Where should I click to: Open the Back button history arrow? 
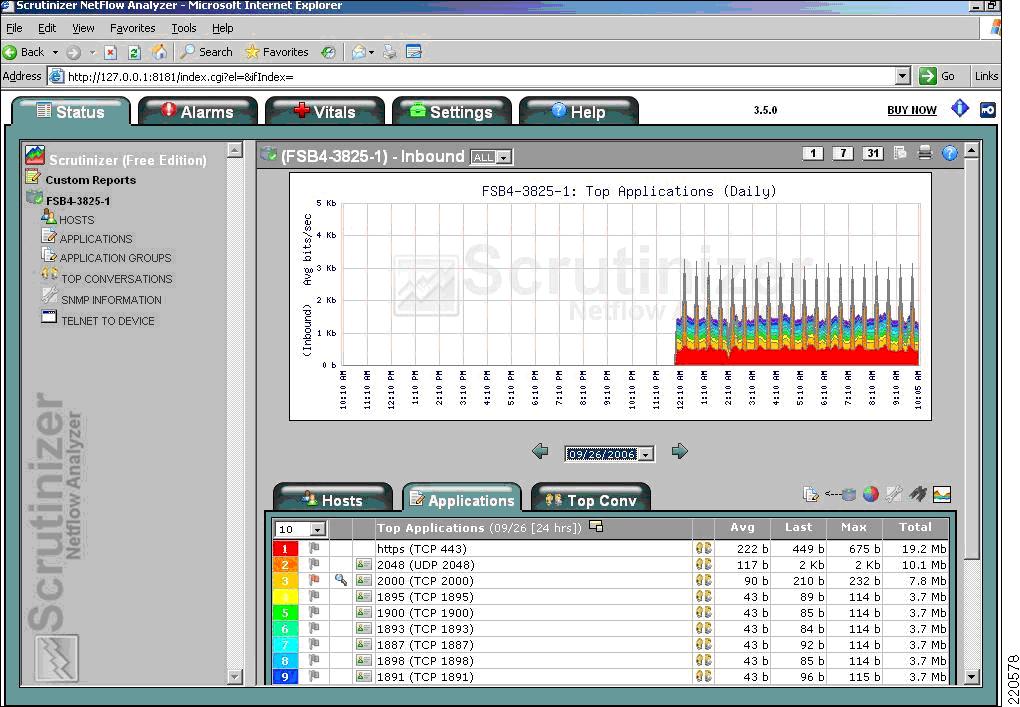(55, 52)
